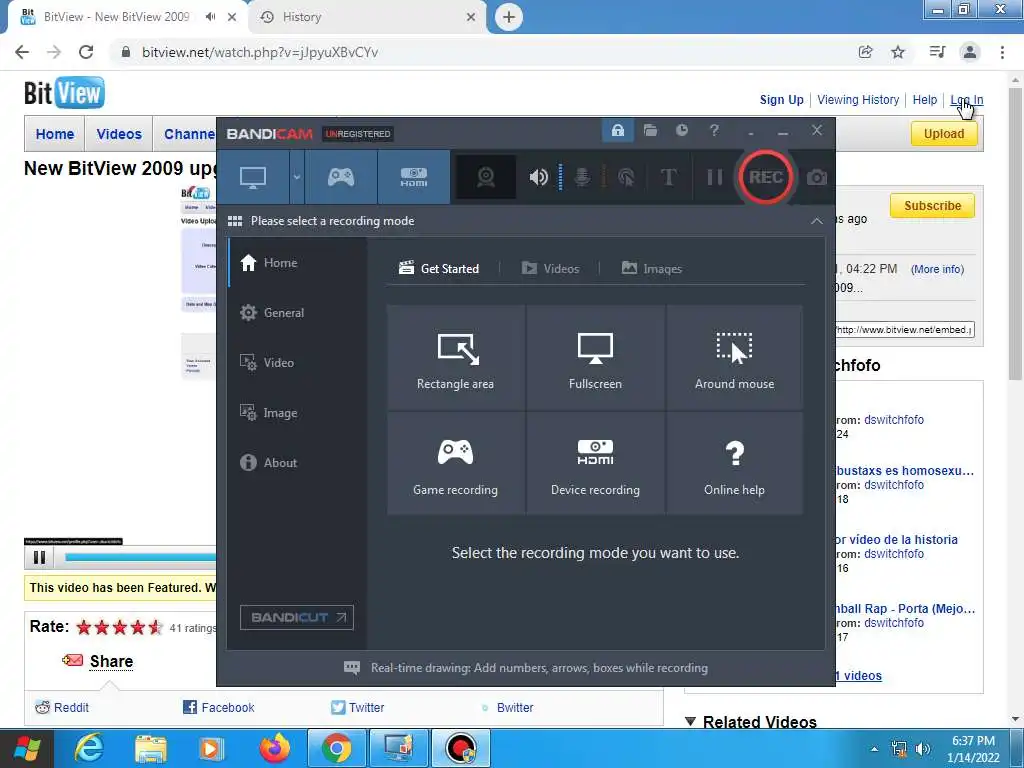Click the yellow Subscribe button

(x=932, y=206)
